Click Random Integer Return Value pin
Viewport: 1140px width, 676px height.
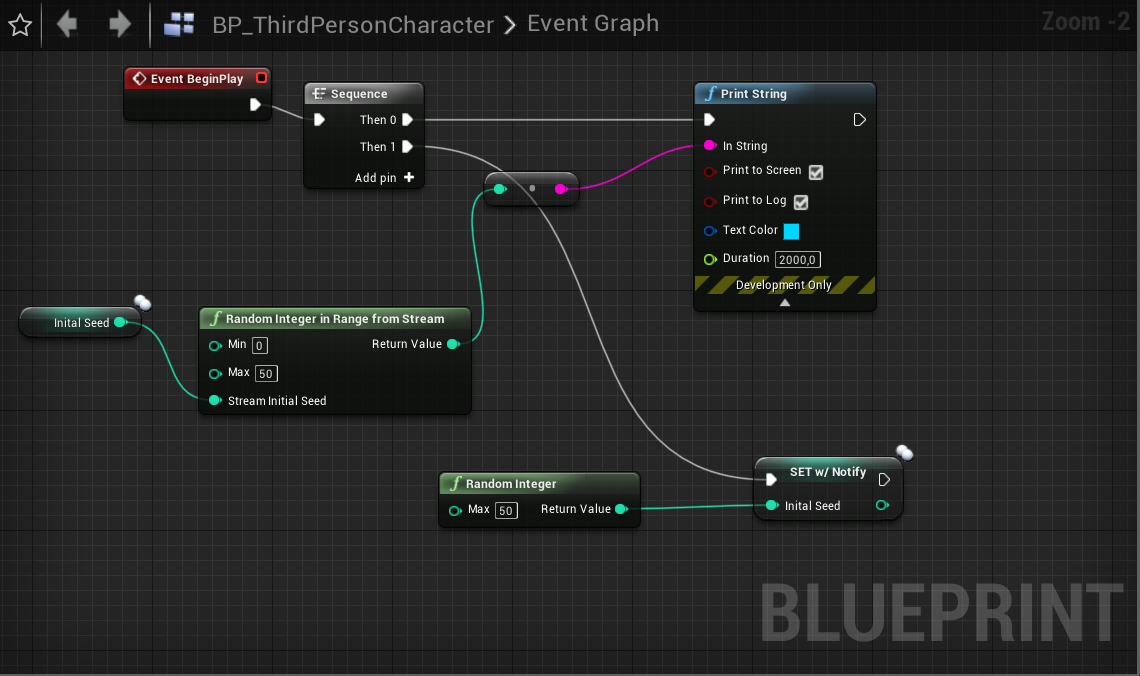point(622,509)
